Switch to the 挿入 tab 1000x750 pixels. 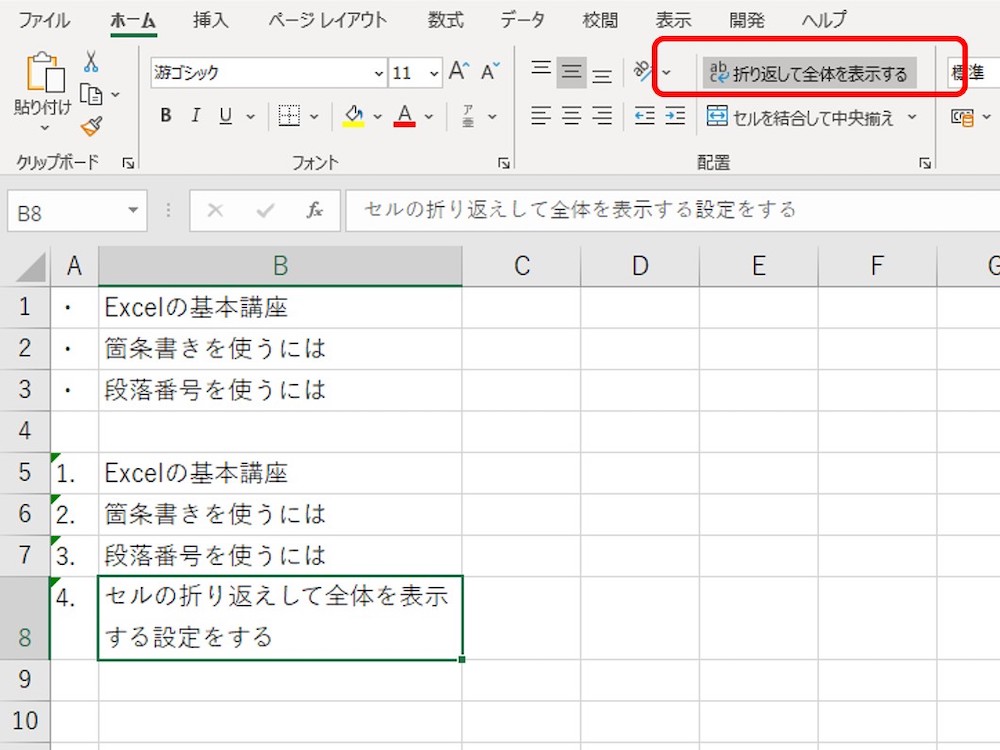click(x=210, y=20)
